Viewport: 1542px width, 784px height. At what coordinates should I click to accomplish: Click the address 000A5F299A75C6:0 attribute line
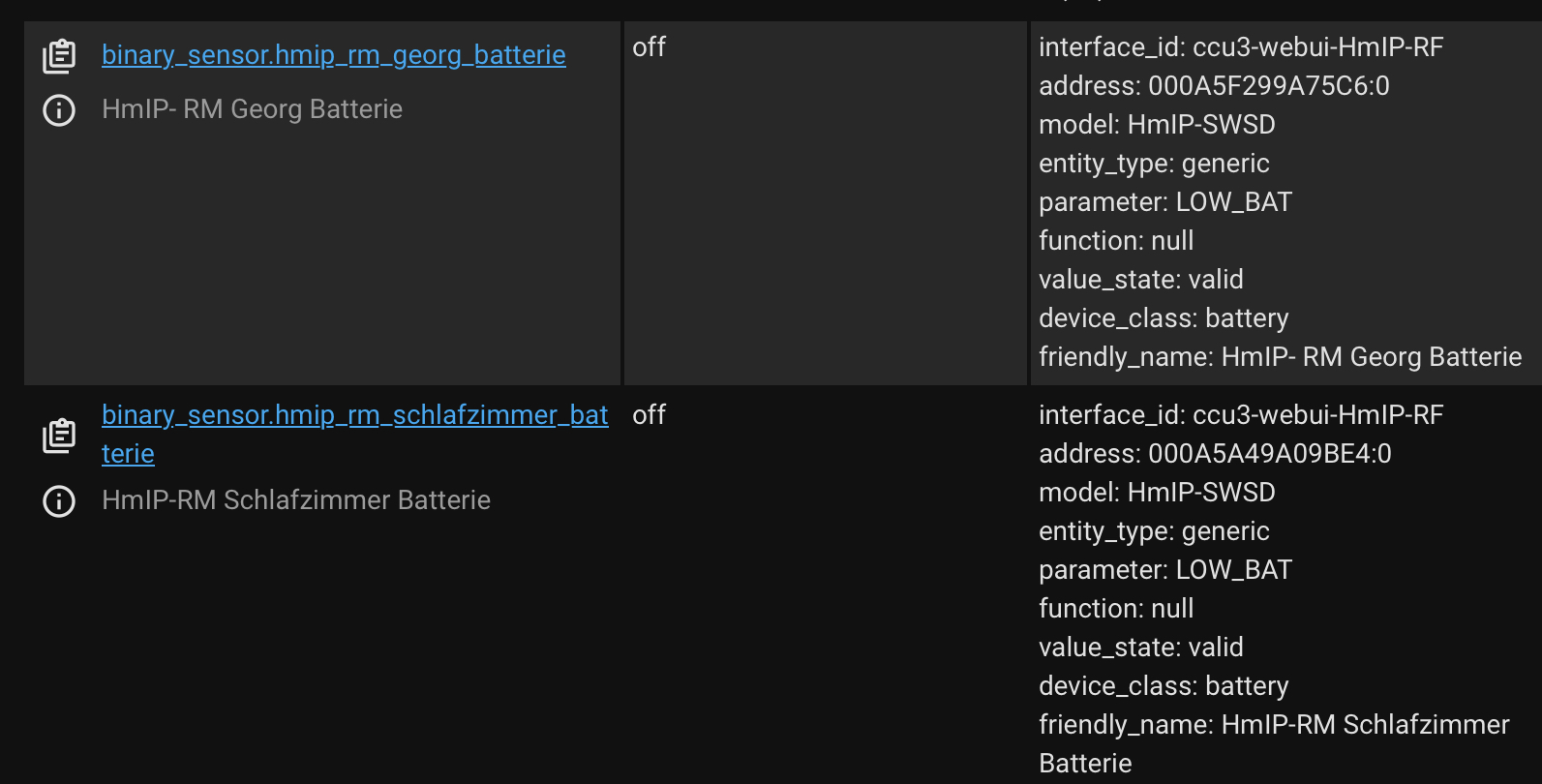(x=1214, y=86)
